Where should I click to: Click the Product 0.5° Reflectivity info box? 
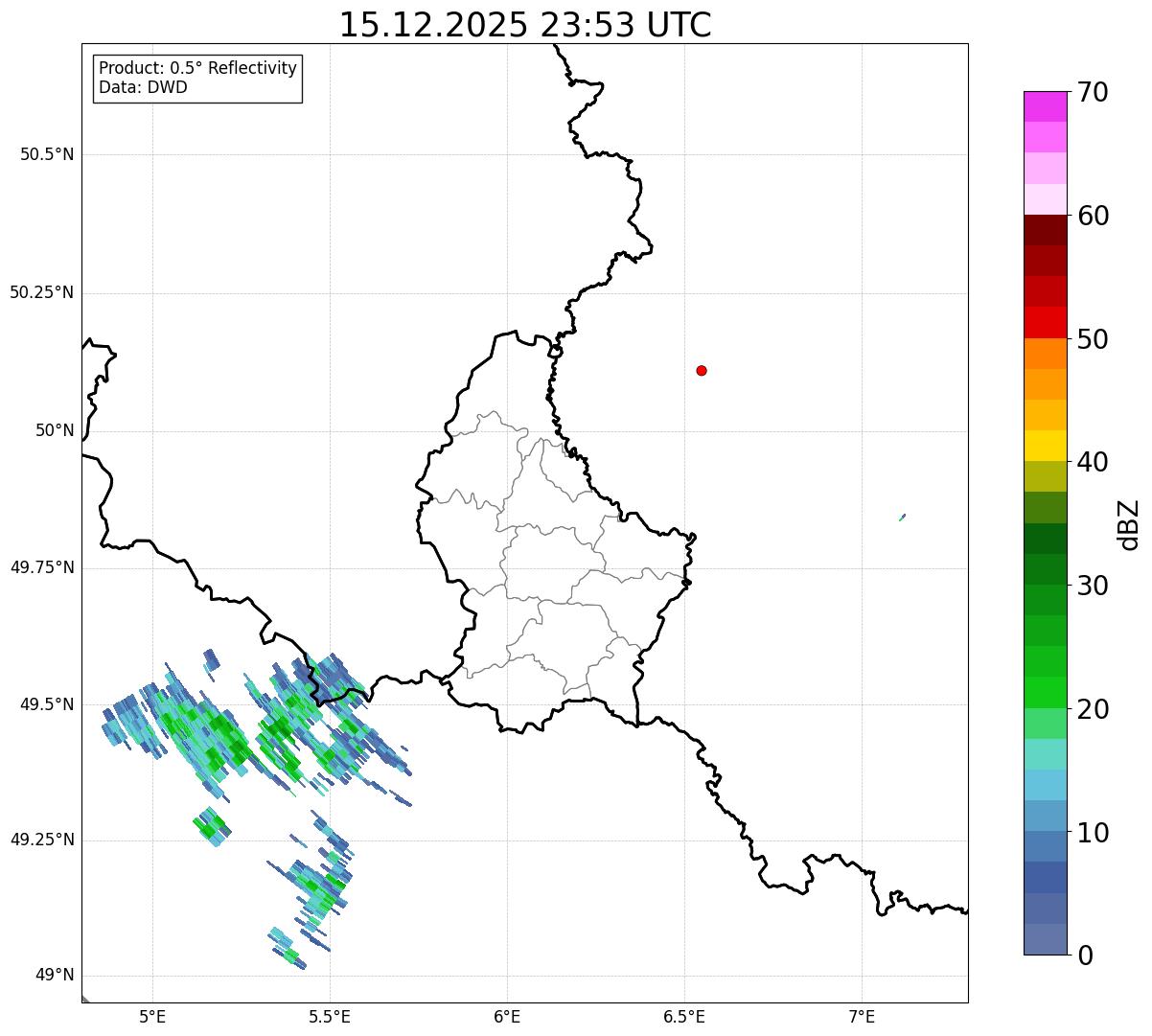point(197,79)
